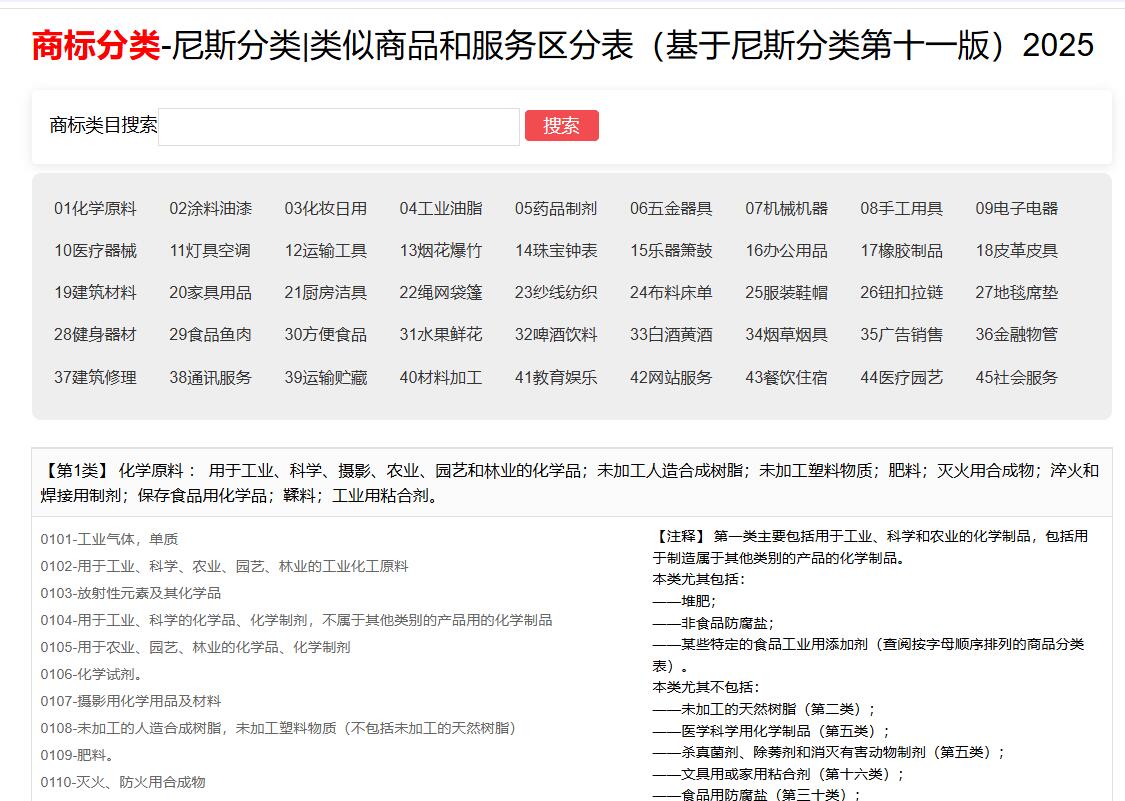
Task: View the 35广告销售 classification
Action: [x=901, y=334]
